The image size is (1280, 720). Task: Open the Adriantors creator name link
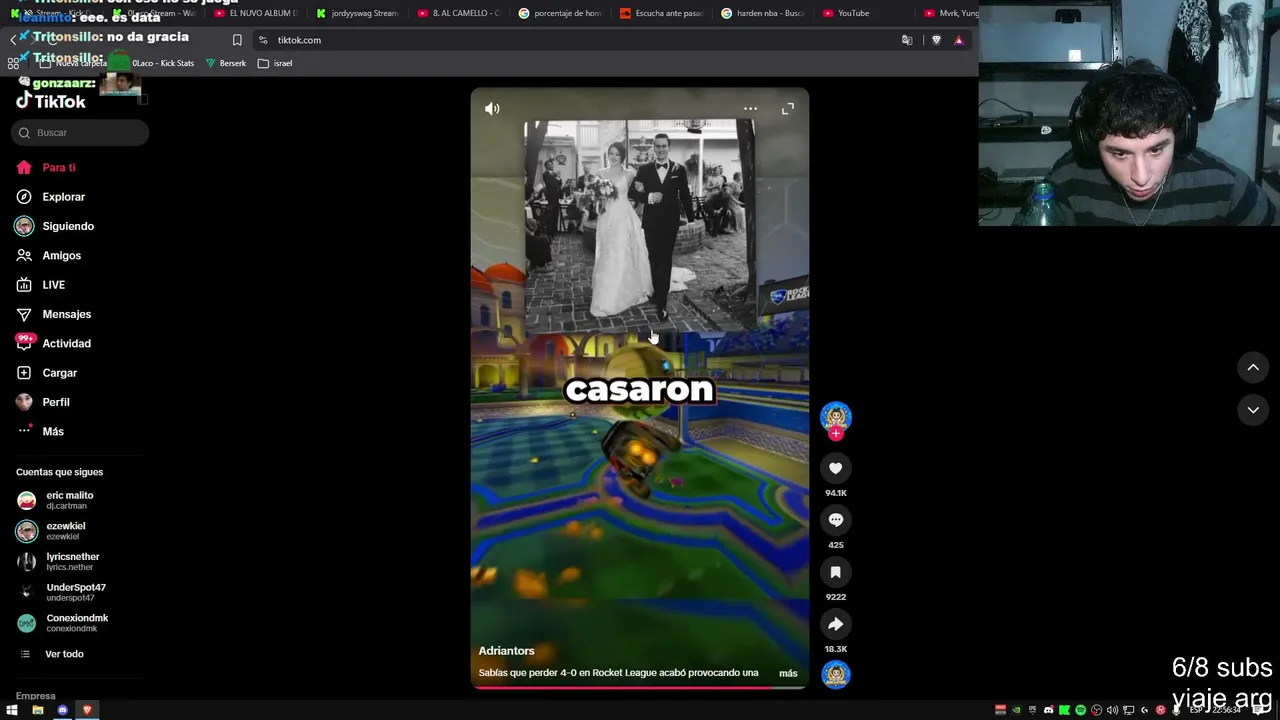(x=506, y=651)
